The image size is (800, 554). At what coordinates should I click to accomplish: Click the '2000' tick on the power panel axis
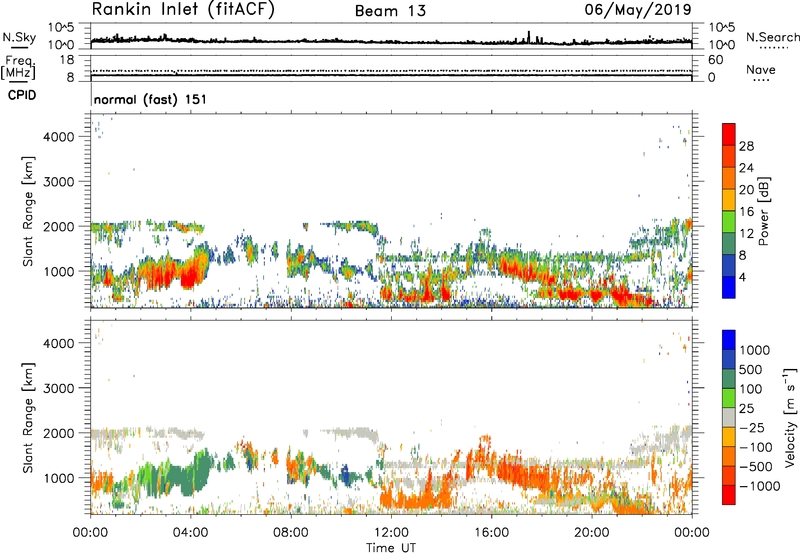[x=59, y=226]
